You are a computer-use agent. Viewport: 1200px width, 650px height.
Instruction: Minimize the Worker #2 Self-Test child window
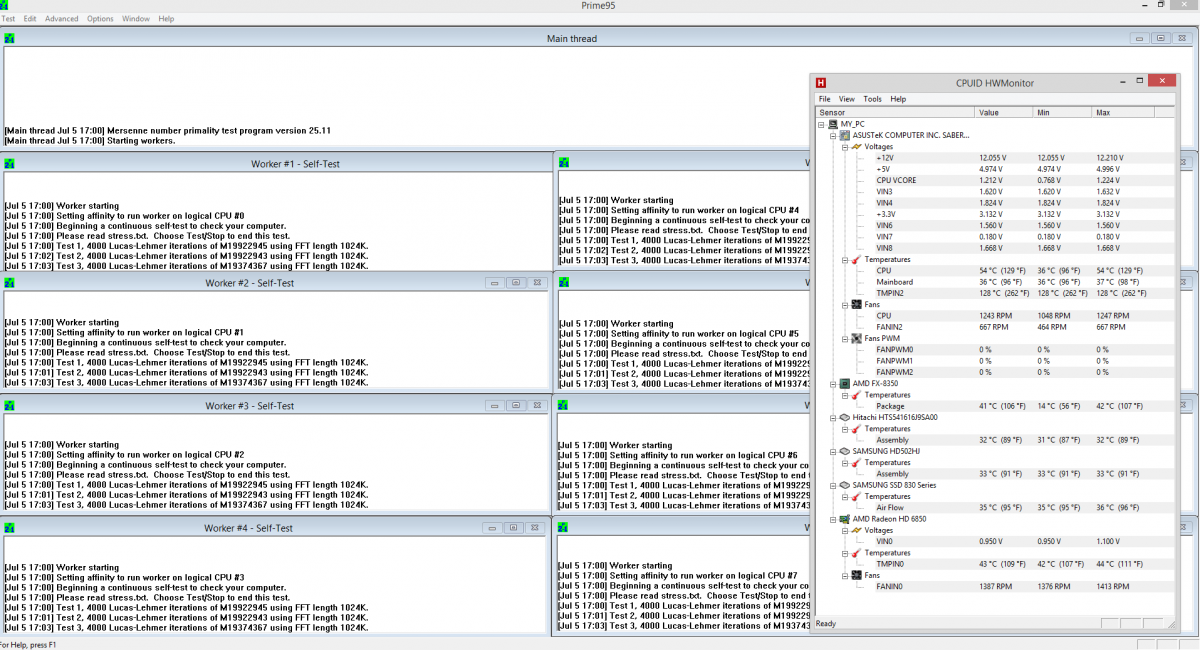495,283
